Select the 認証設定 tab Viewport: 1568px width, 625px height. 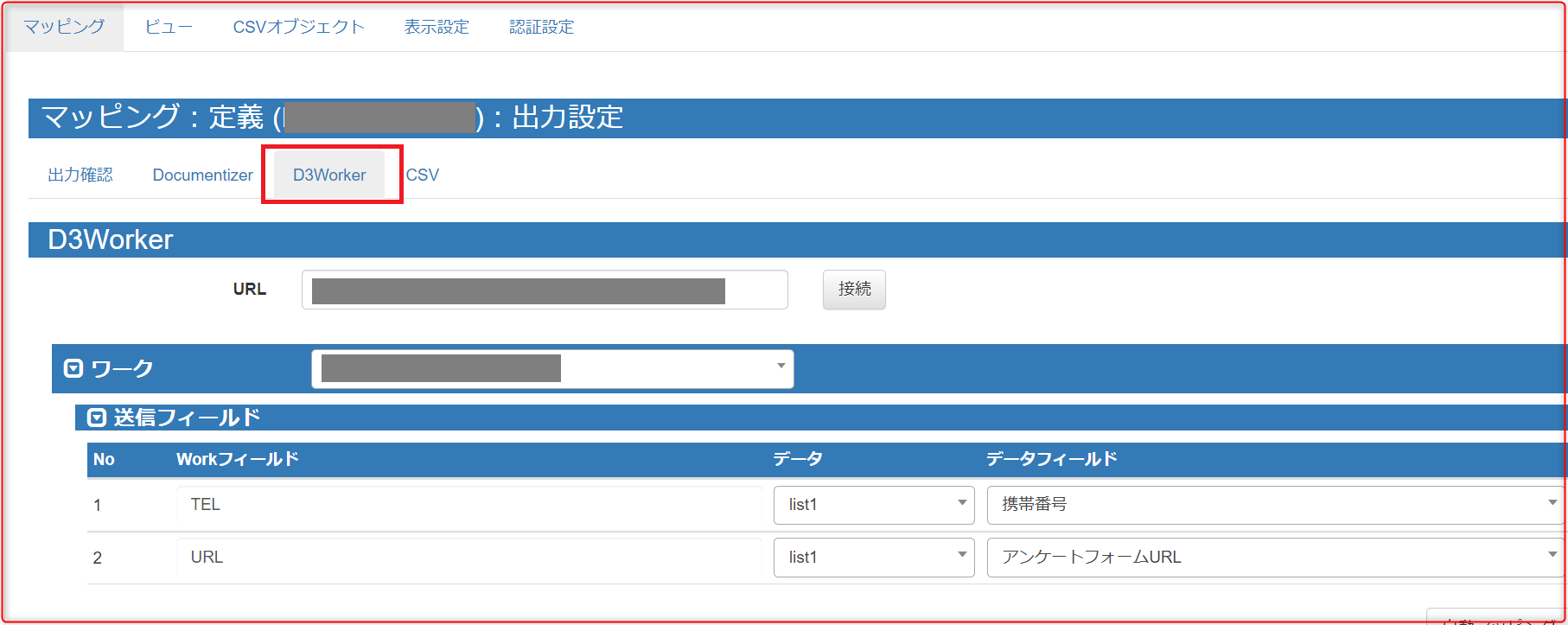click(541, 27)
